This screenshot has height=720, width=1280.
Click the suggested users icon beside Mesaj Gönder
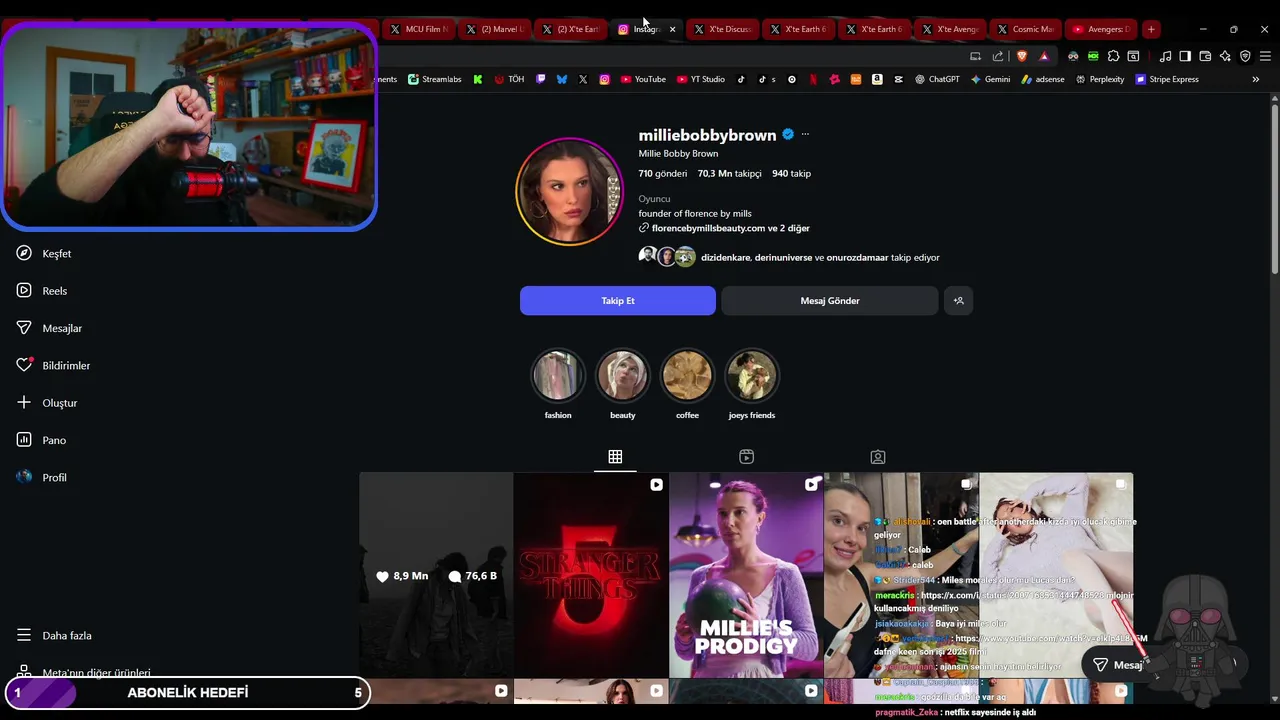click(958, 301)
